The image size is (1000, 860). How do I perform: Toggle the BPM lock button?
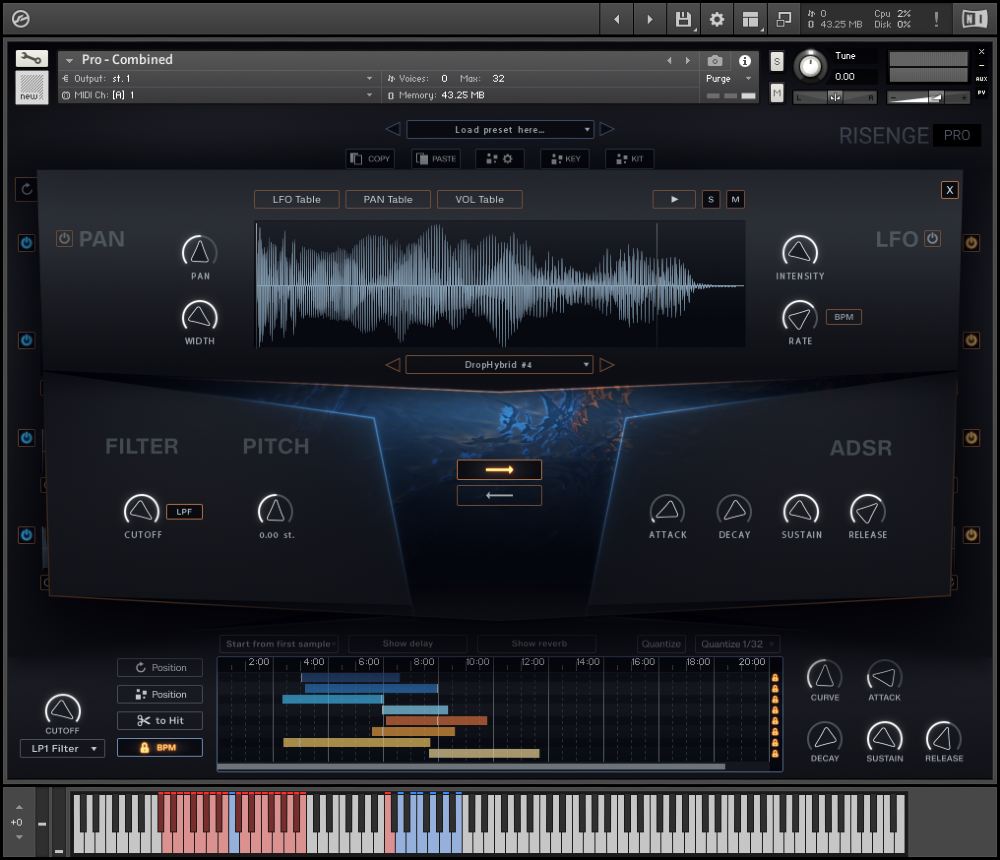pos(160,747)
